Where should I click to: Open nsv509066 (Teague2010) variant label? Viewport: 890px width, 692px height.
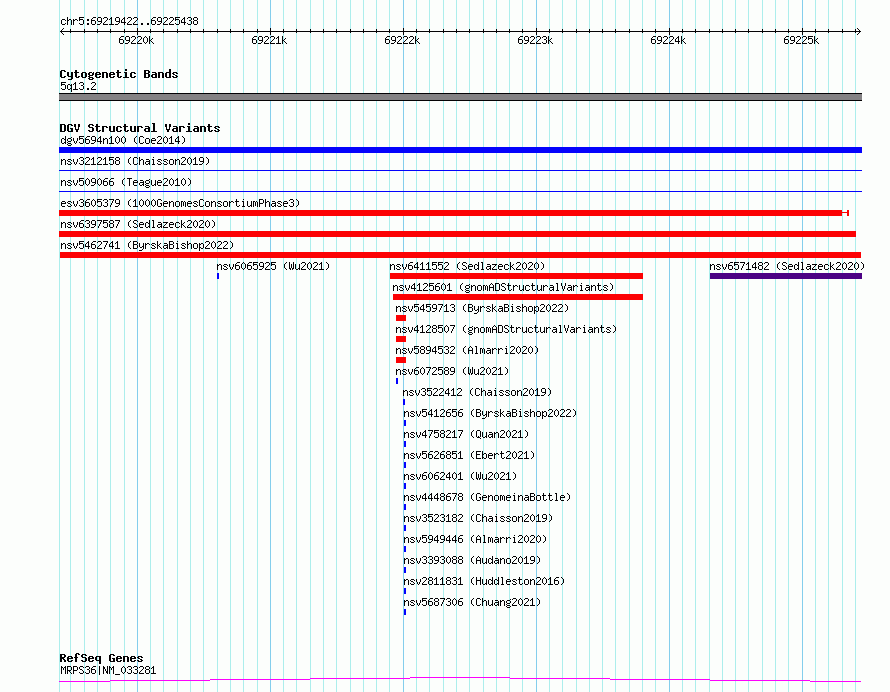[x=125, y=182]
